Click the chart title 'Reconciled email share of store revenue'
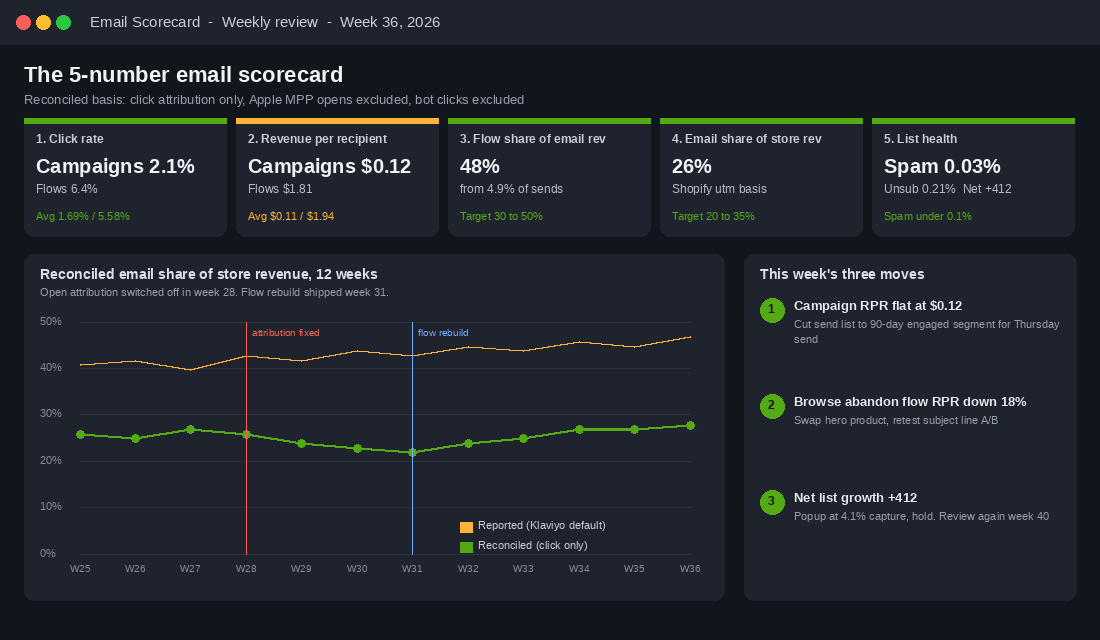 pyautogui.click(x=208, y=274)
